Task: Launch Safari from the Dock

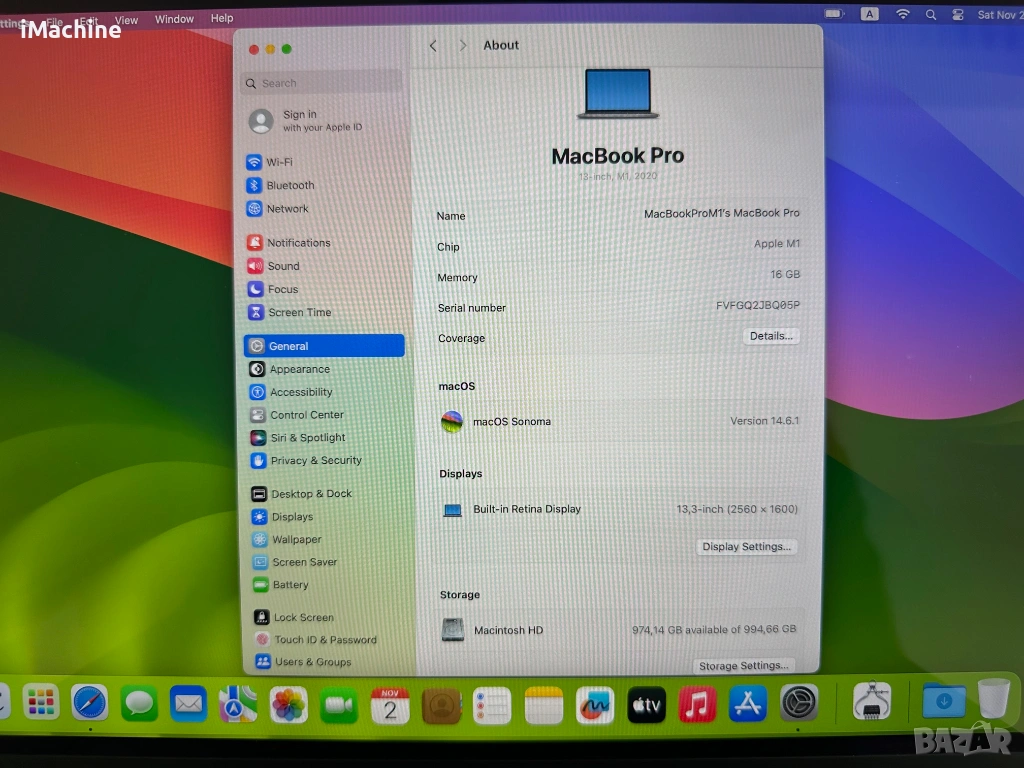Action: (90, 703)
